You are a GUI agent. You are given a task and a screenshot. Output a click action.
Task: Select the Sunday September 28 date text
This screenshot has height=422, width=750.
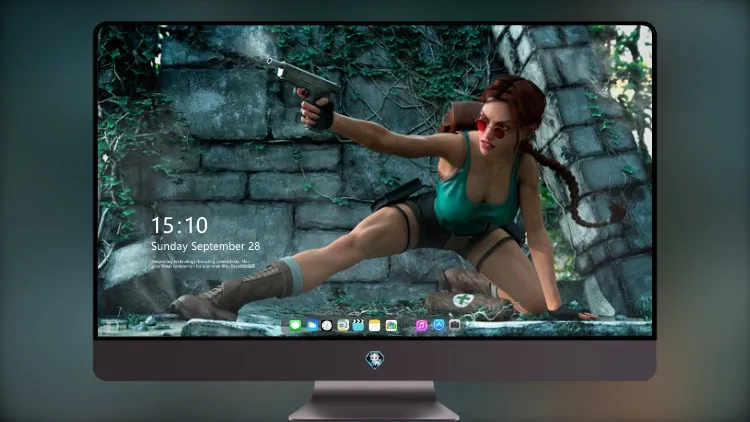pos(206,246)
